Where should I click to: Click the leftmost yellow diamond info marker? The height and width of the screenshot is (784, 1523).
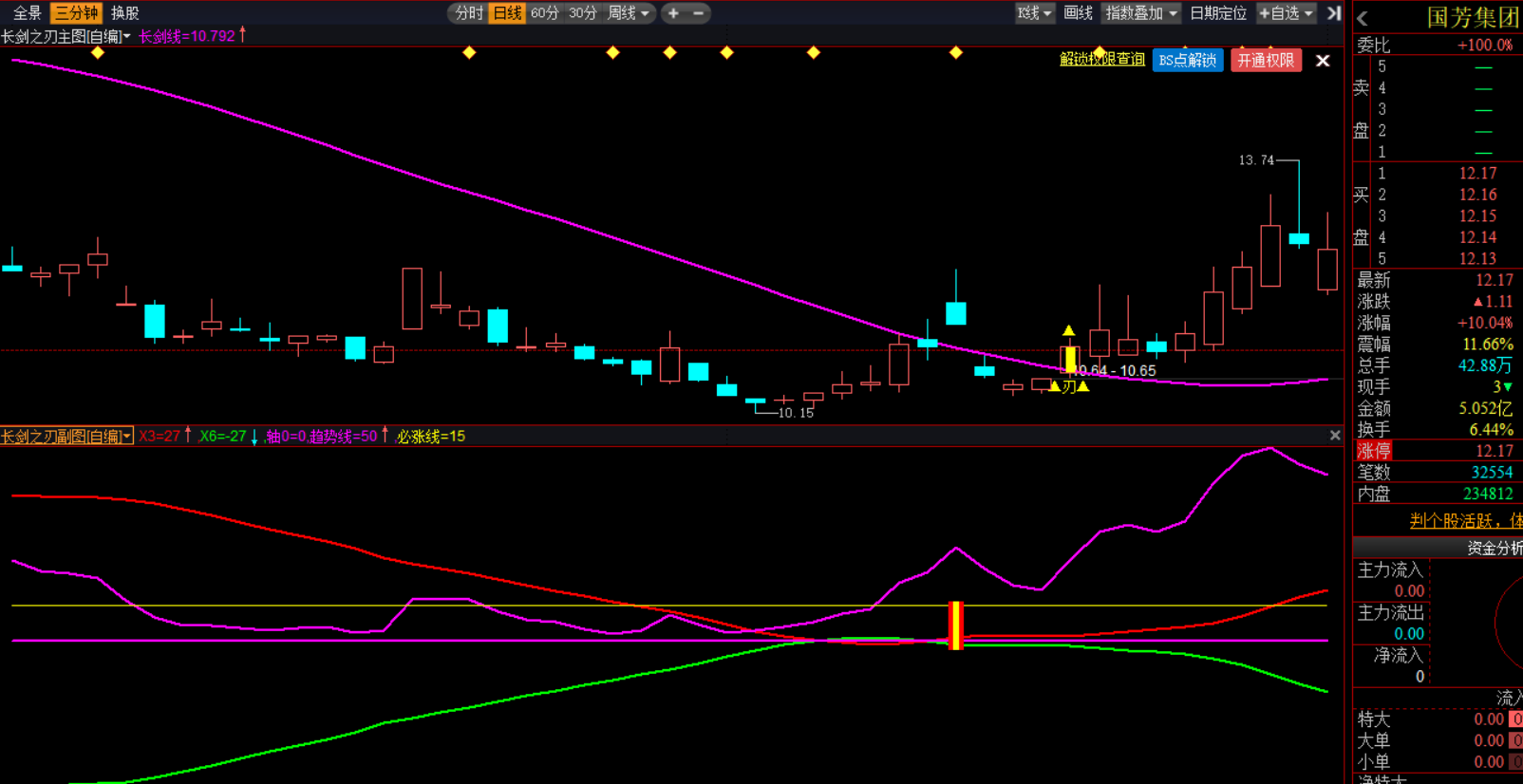98,53
